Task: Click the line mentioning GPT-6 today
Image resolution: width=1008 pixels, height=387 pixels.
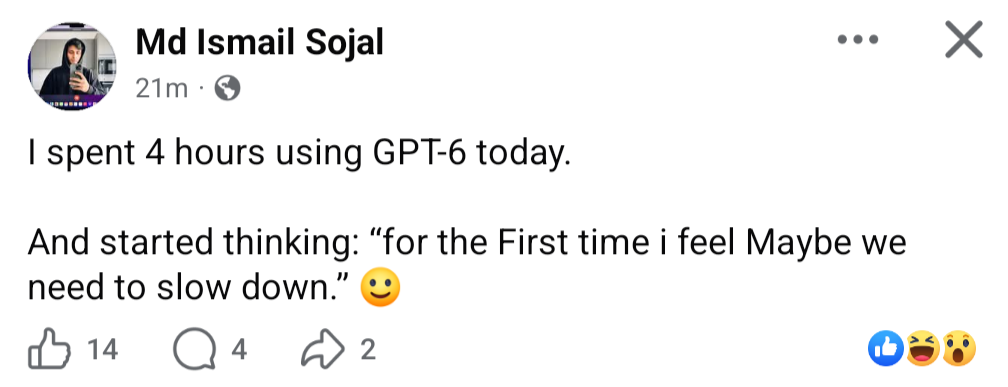Action: pyautogui.click(x=299, y=154)
